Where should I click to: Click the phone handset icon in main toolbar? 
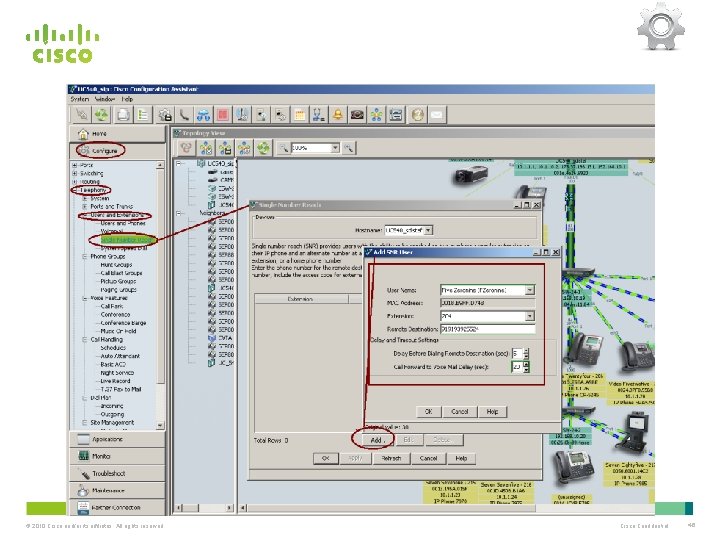pos(184,114)
